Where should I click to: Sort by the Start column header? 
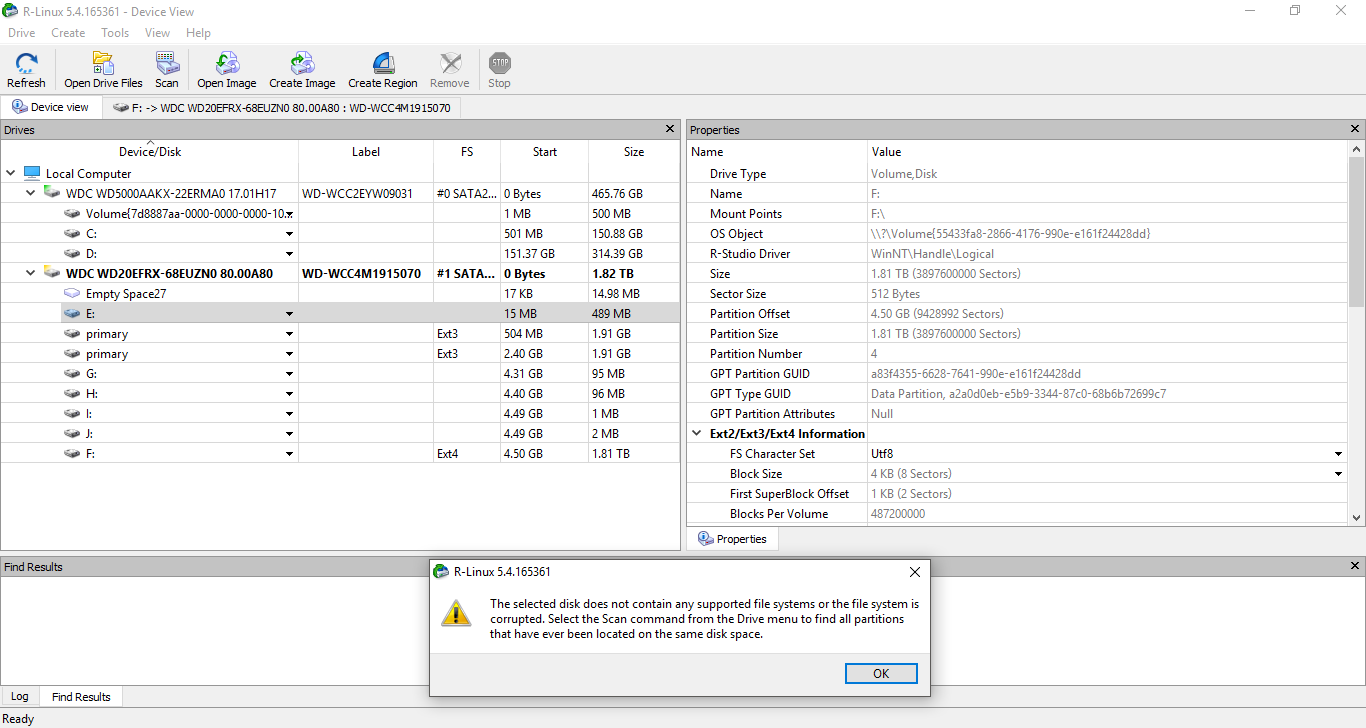[x=545, y=152]
